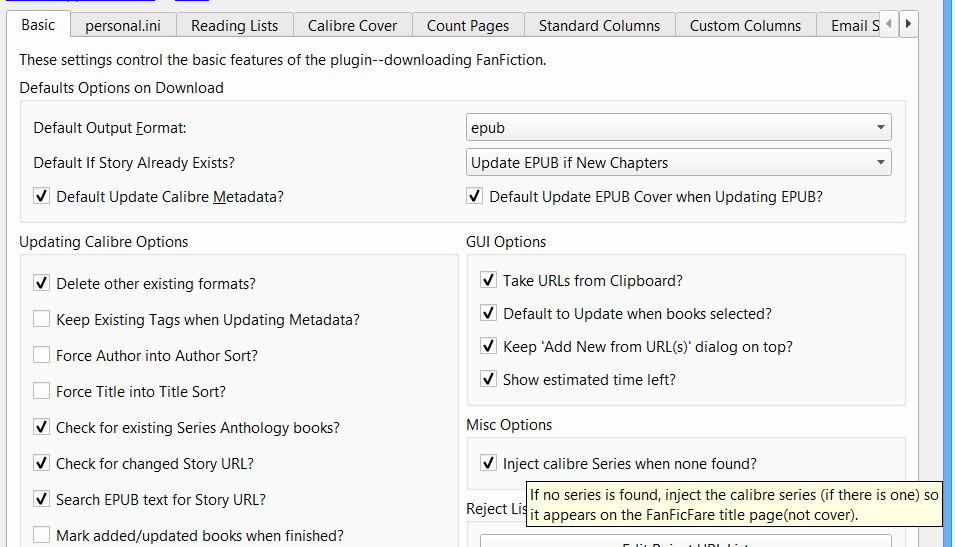Enable Keep Existing Tags when Updating
955x547 pixels.
(42, 320)
